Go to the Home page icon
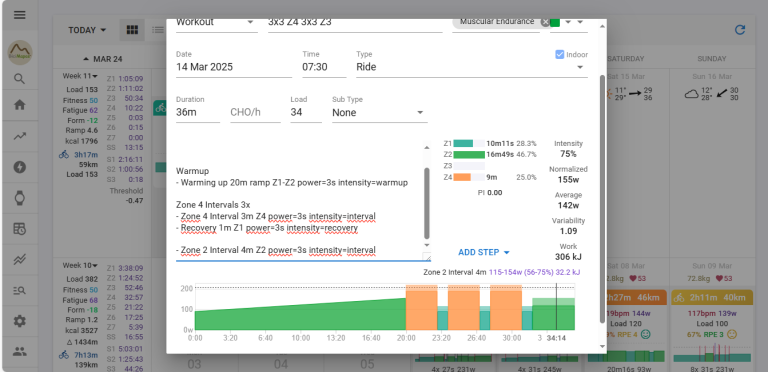The image size is (768, 372). click(x=20, y=105)
